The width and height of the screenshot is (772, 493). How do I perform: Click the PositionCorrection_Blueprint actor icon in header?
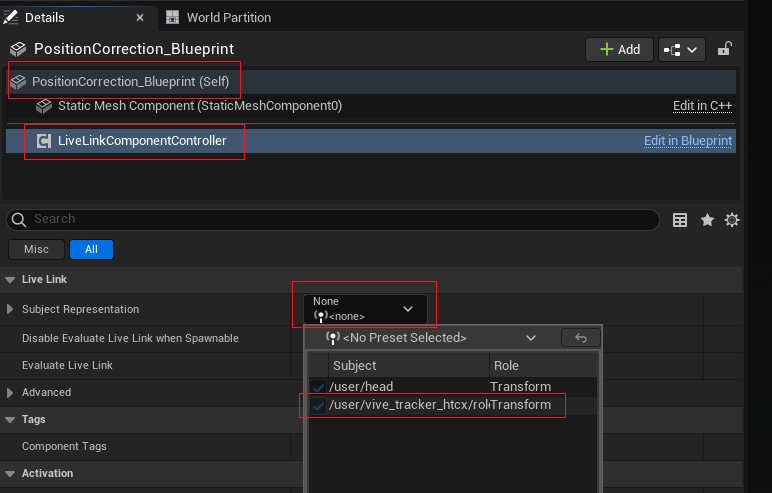click(x=17, y=49)
